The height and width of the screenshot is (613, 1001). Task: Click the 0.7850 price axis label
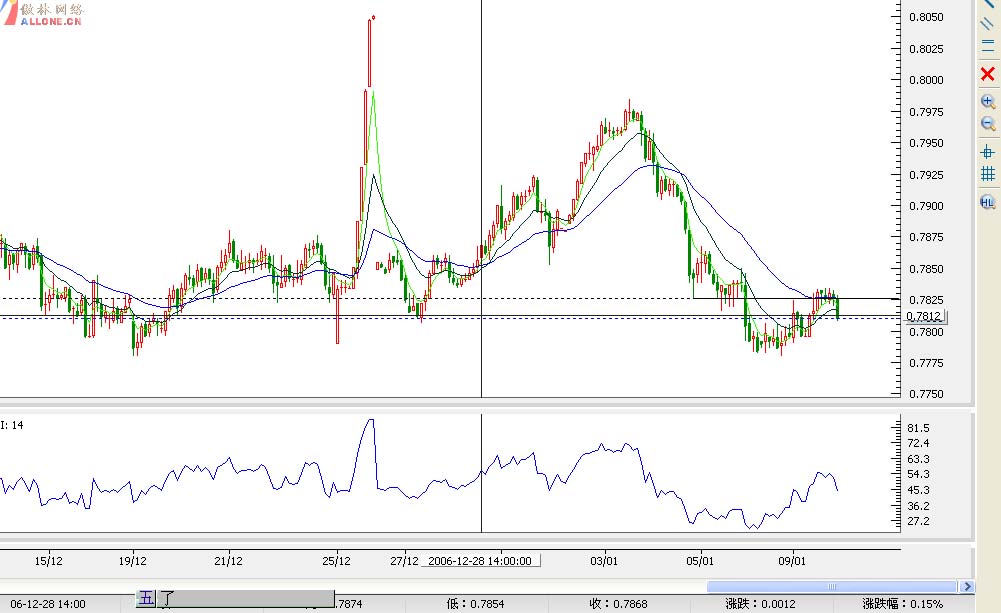click(926, 269)
